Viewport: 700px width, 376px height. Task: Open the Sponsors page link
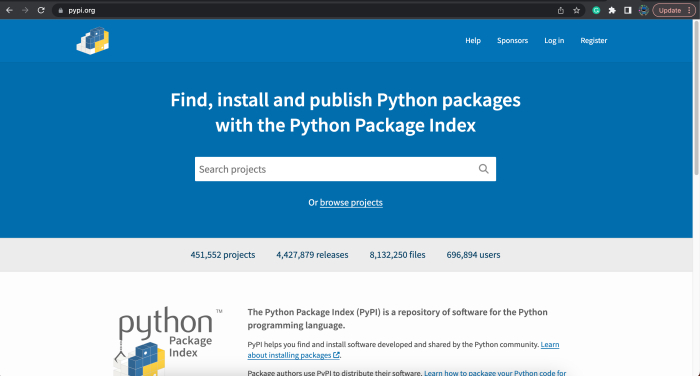(512, 41)
